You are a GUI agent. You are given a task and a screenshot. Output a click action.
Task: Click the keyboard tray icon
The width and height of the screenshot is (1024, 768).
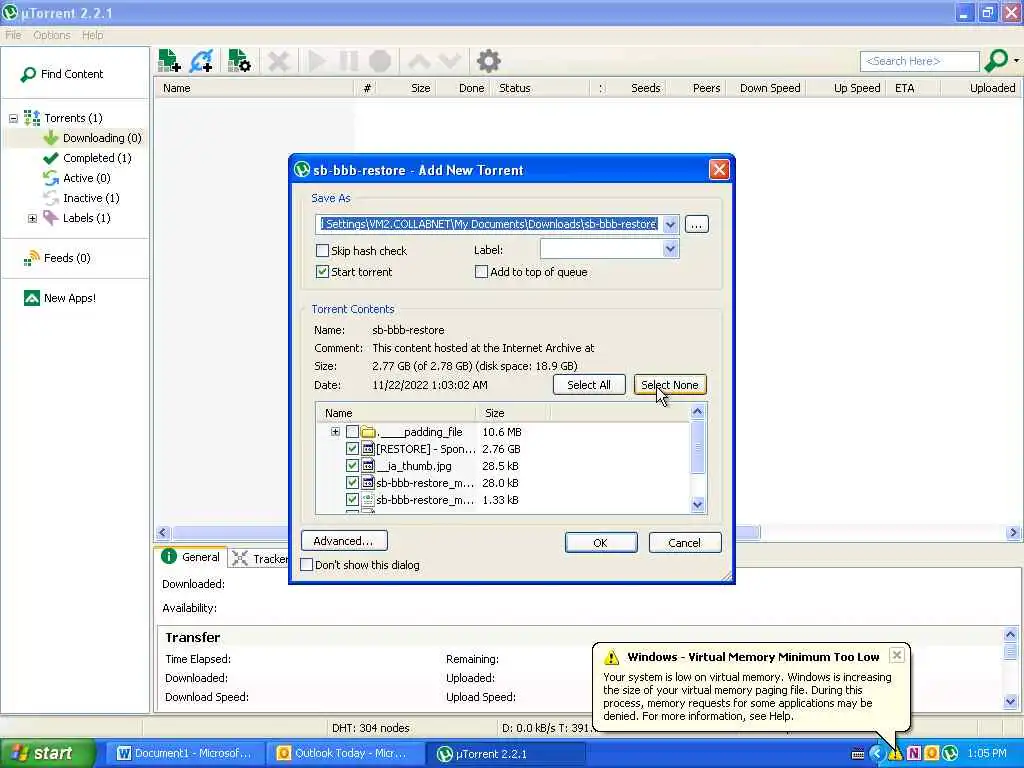[x=858, y=754]
